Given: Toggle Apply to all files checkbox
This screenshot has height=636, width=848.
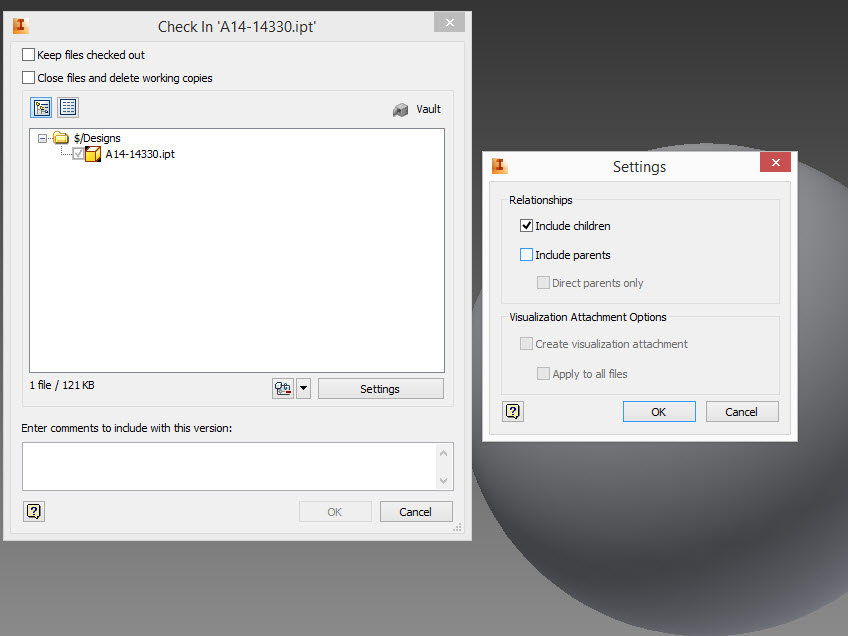Looking at the screenshot, I should pos(543,374).
